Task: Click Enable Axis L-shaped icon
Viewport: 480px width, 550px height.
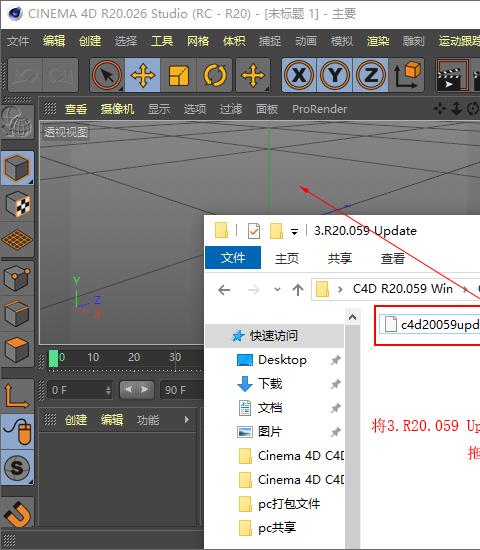Action: (17, 396)
